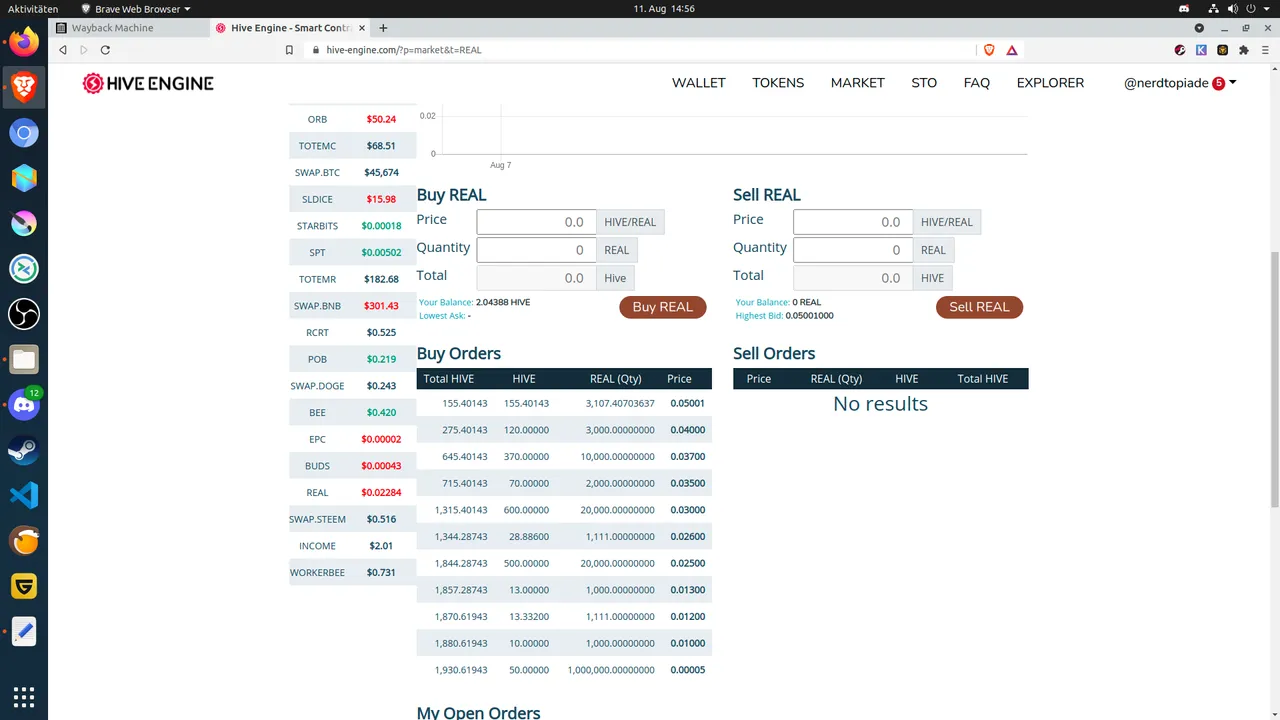Image resolution: width=1280 pixels, height=720 pixels.
Task: Open the Extensions puzzle-piece menu
Action: pyautogui.click(x=1244, y=49)
